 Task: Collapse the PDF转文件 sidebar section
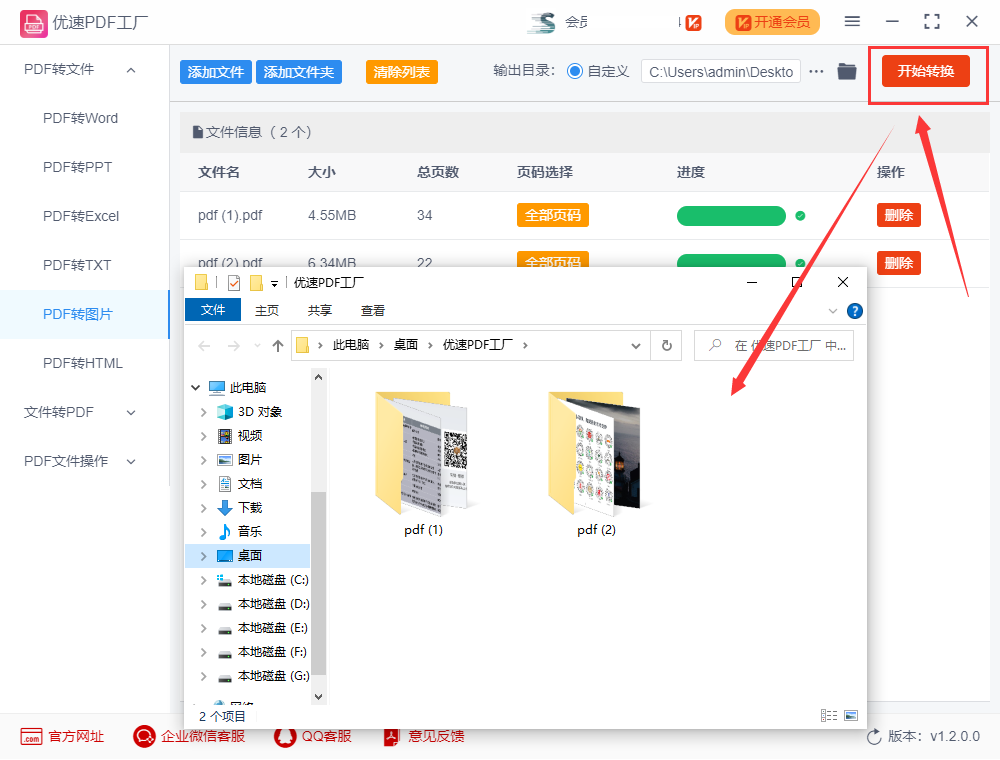[131, 70]
